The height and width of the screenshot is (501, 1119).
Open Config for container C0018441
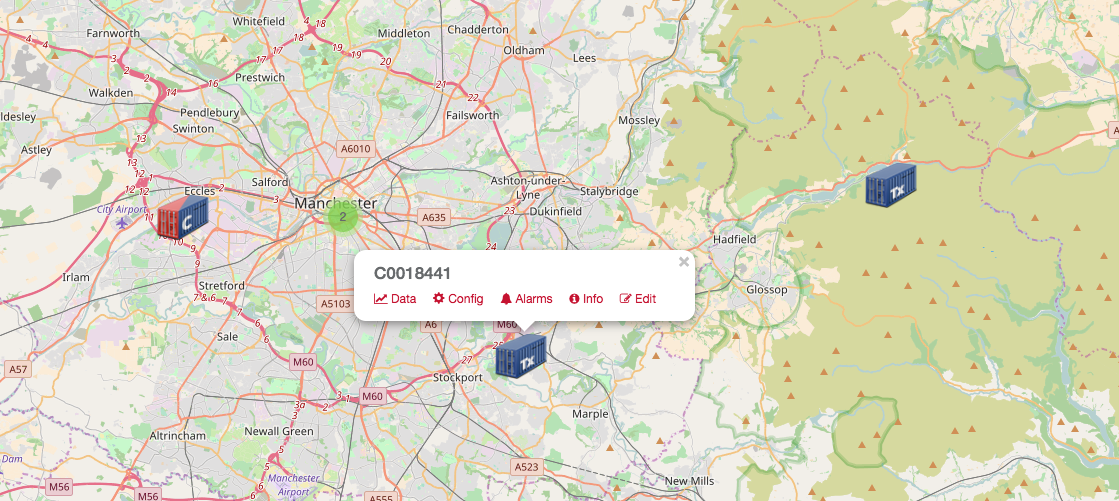click(x=458, y=299)
